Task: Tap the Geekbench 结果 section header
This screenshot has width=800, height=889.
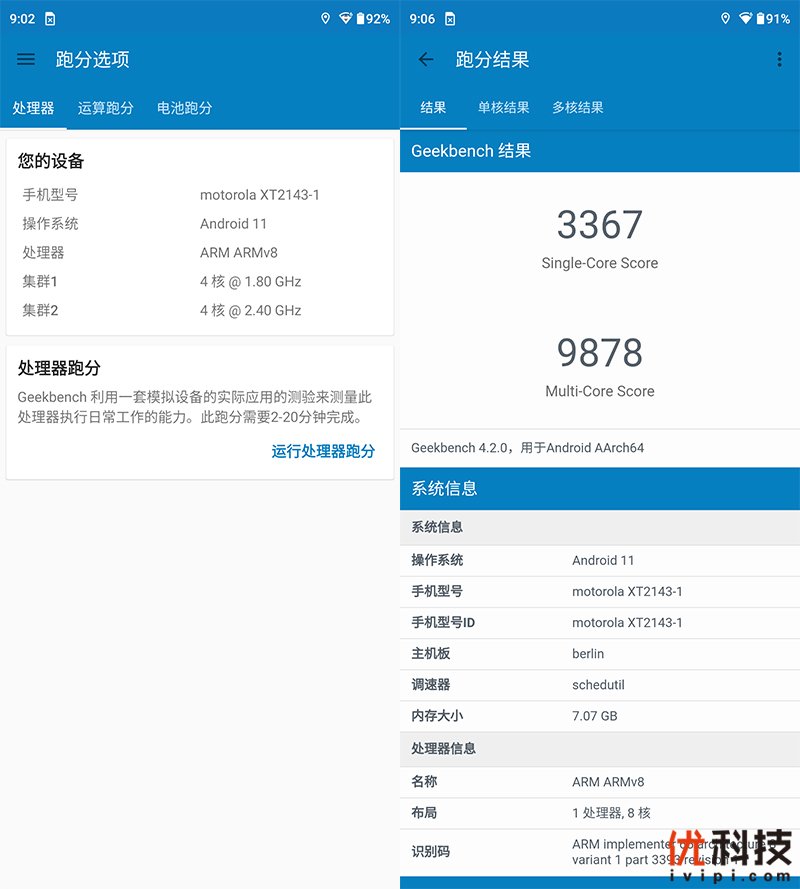Action: (600, 151)
